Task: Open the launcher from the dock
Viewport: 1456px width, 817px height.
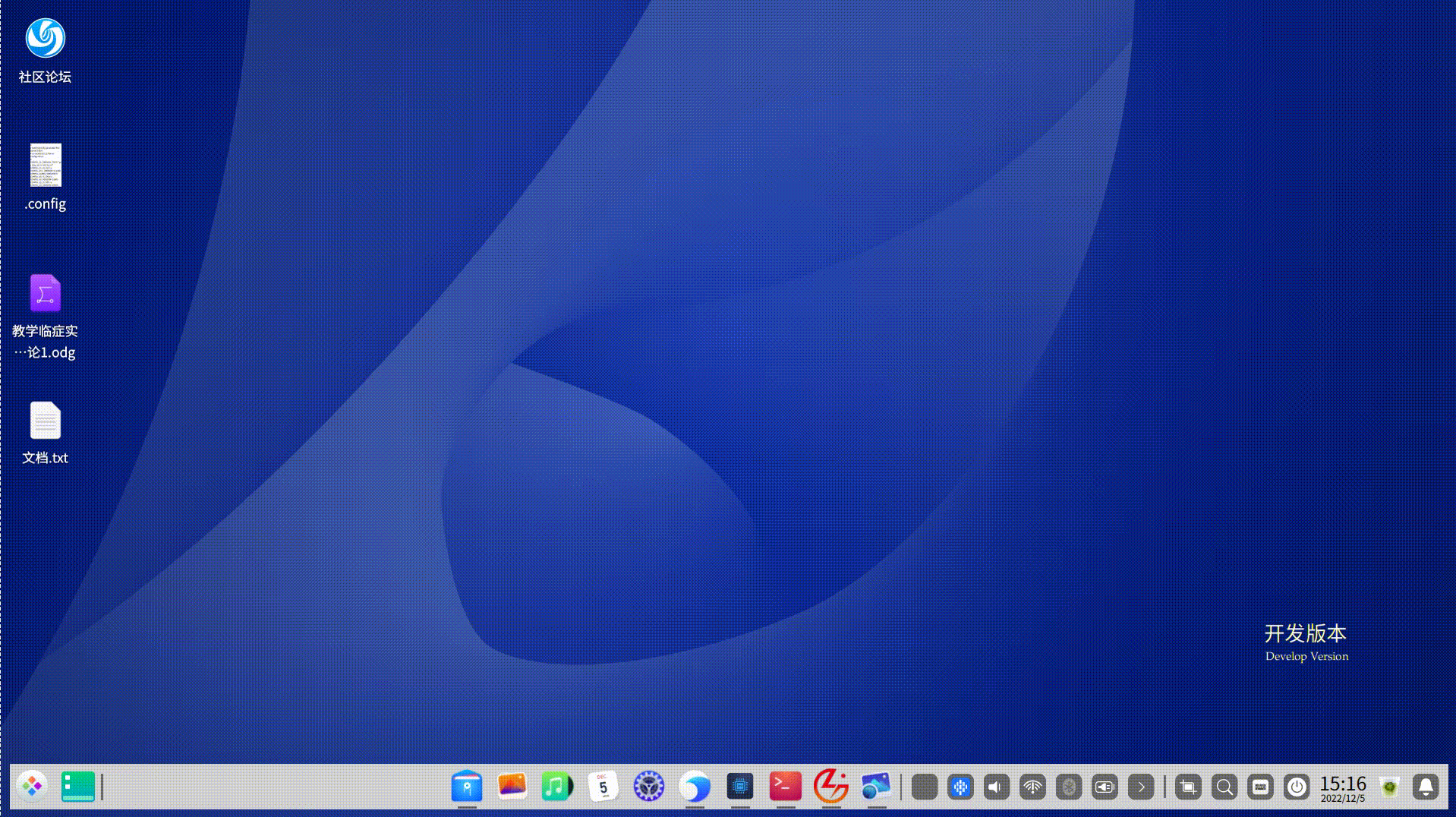Action: pyautogui.click(x=32, y=787)
